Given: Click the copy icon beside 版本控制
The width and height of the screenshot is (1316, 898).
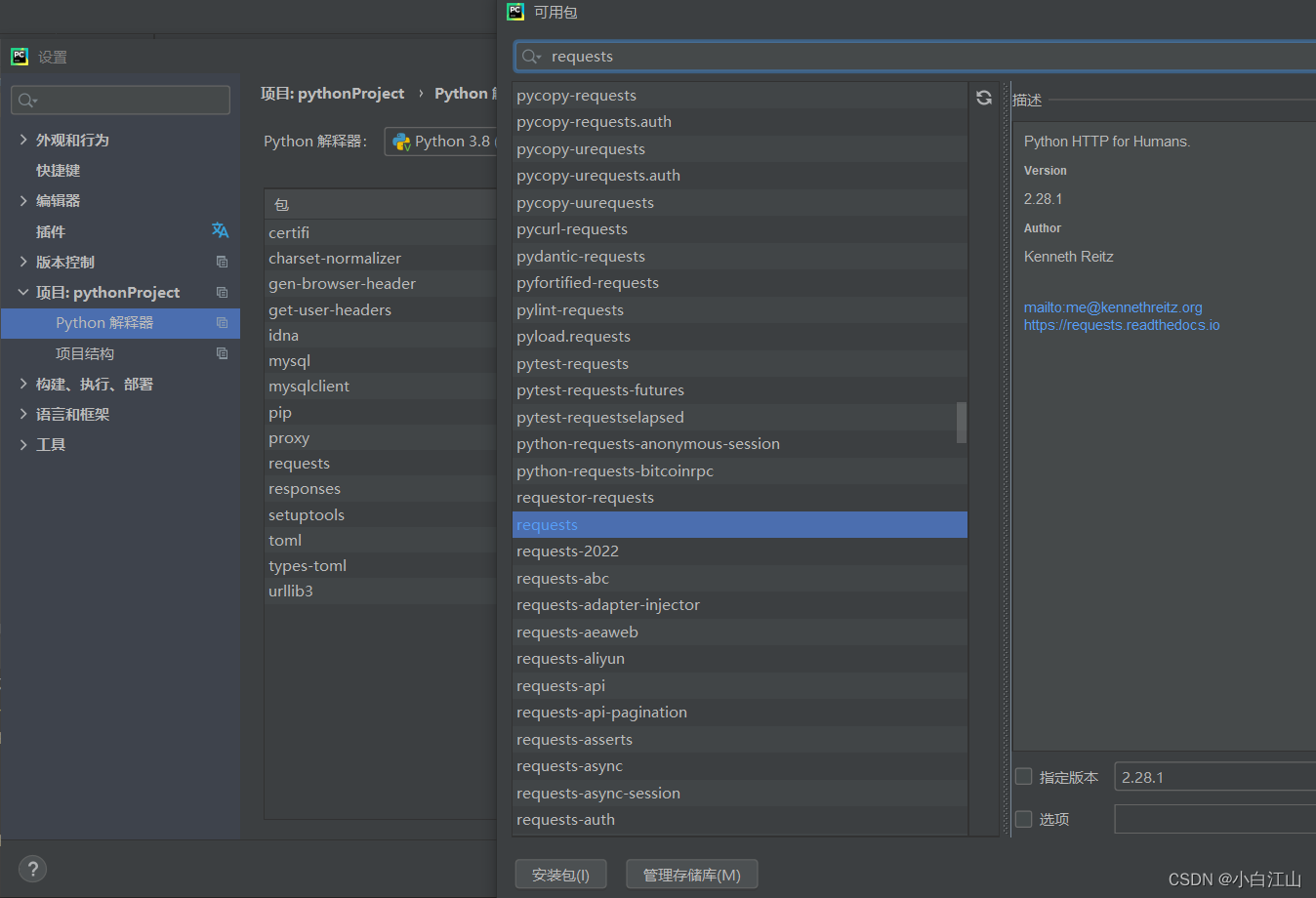Looking at the screenshot, I should coord(222,262).
